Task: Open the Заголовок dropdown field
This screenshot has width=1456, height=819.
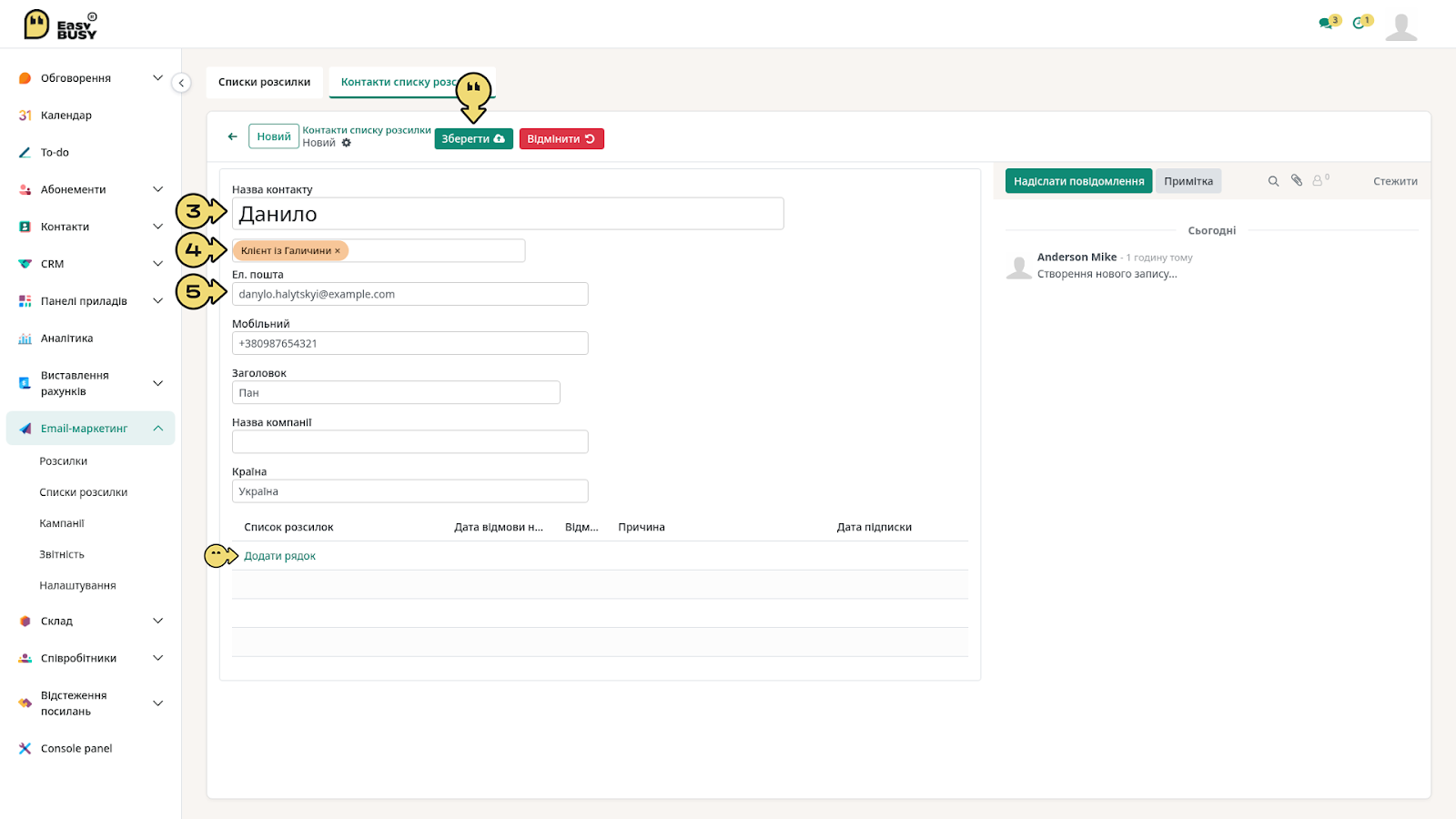Action: pos(396,393)
